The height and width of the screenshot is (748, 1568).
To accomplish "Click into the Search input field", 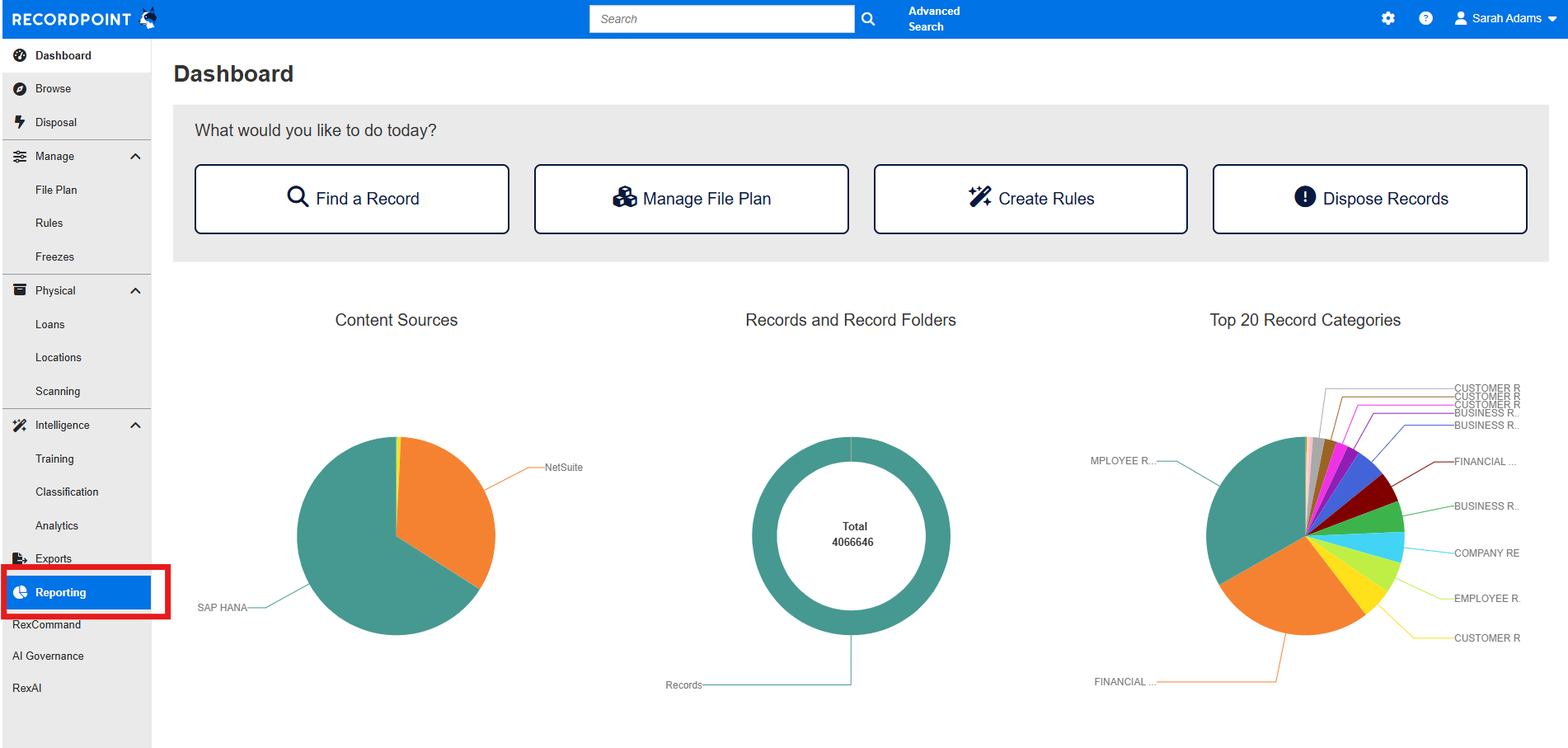I will [x=721, y=19].
